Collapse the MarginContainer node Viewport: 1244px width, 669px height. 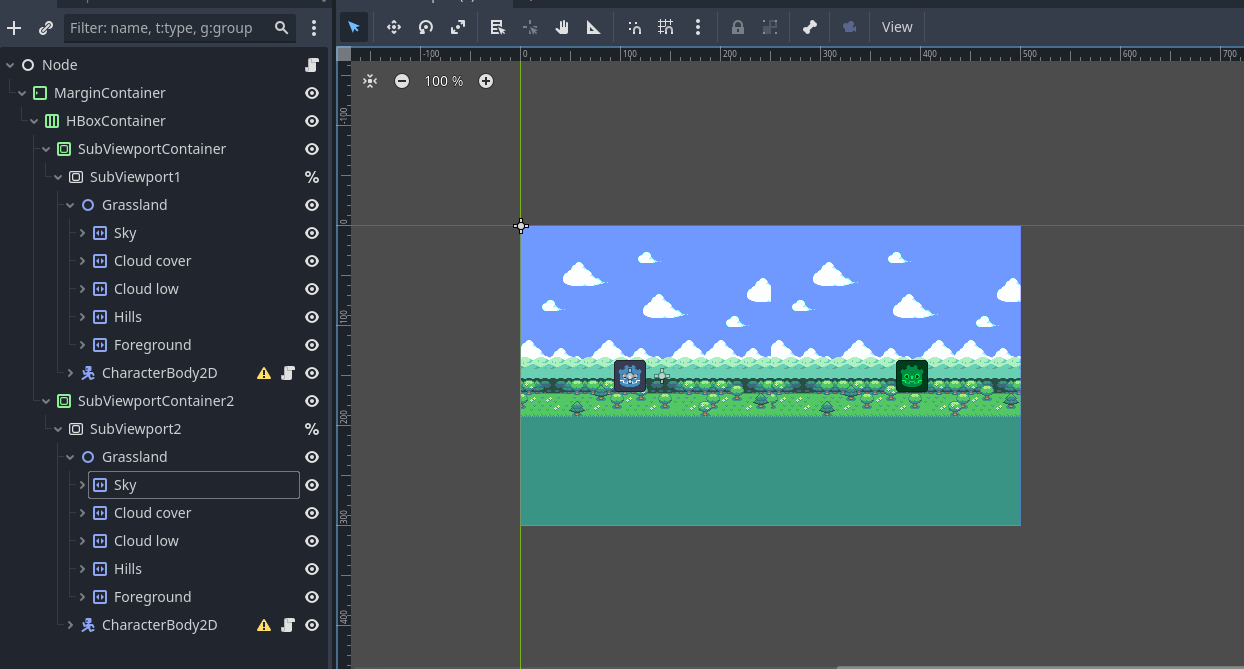(22, 92)
